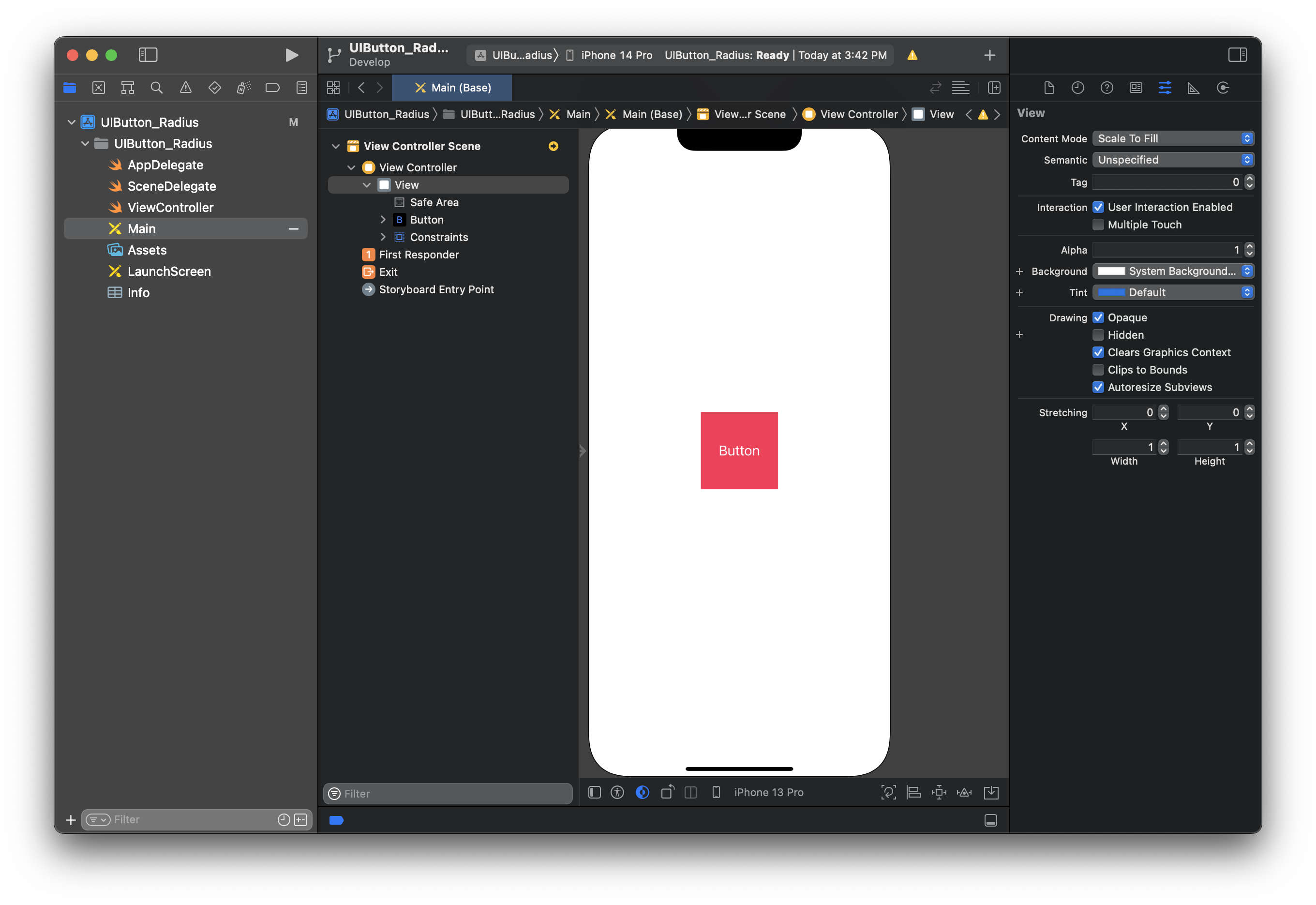Open the Content Mode dropdown
Image resolution: width=1316 pixels, height=905 pixels.
1173,139
